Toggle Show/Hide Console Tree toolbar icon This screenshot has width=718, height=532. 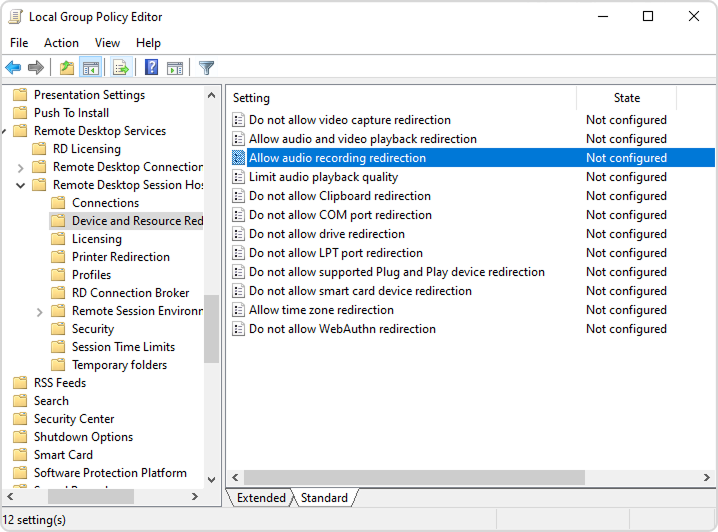tap(90, 68)
